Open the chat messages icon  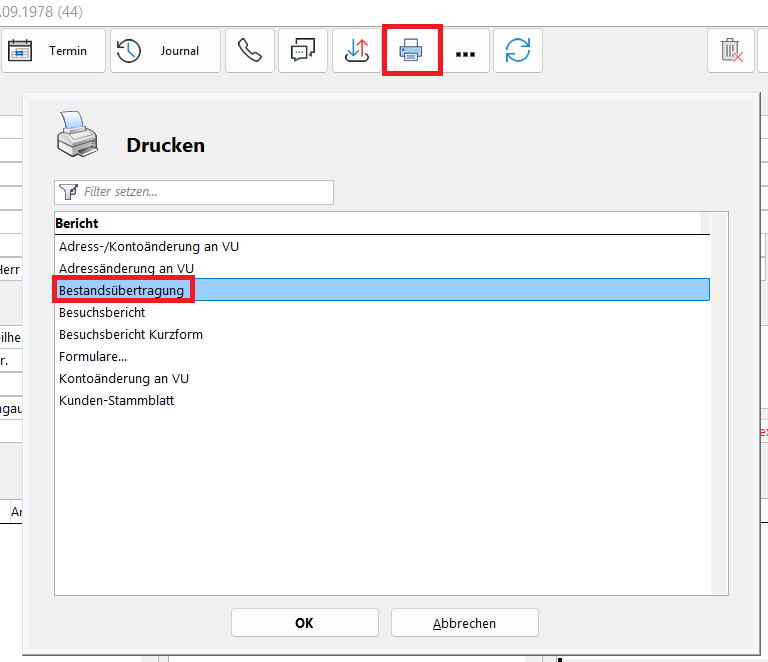coord(303,51)
